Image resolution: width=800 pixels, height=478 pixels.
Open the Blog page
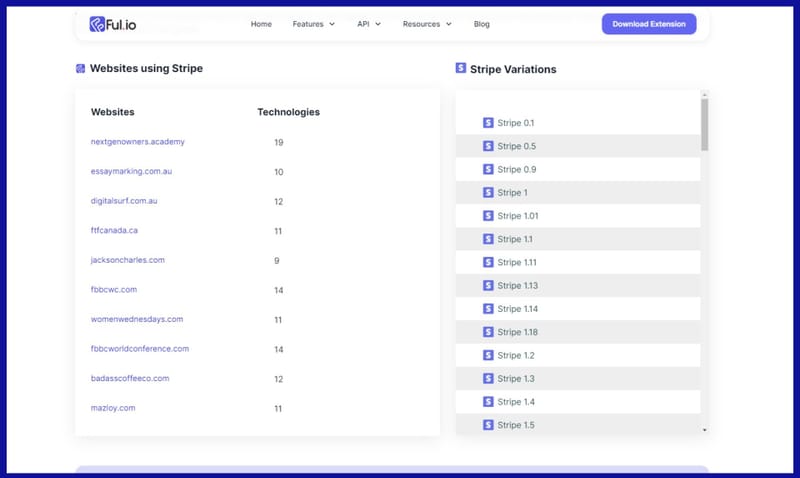[x=481, y=24]
